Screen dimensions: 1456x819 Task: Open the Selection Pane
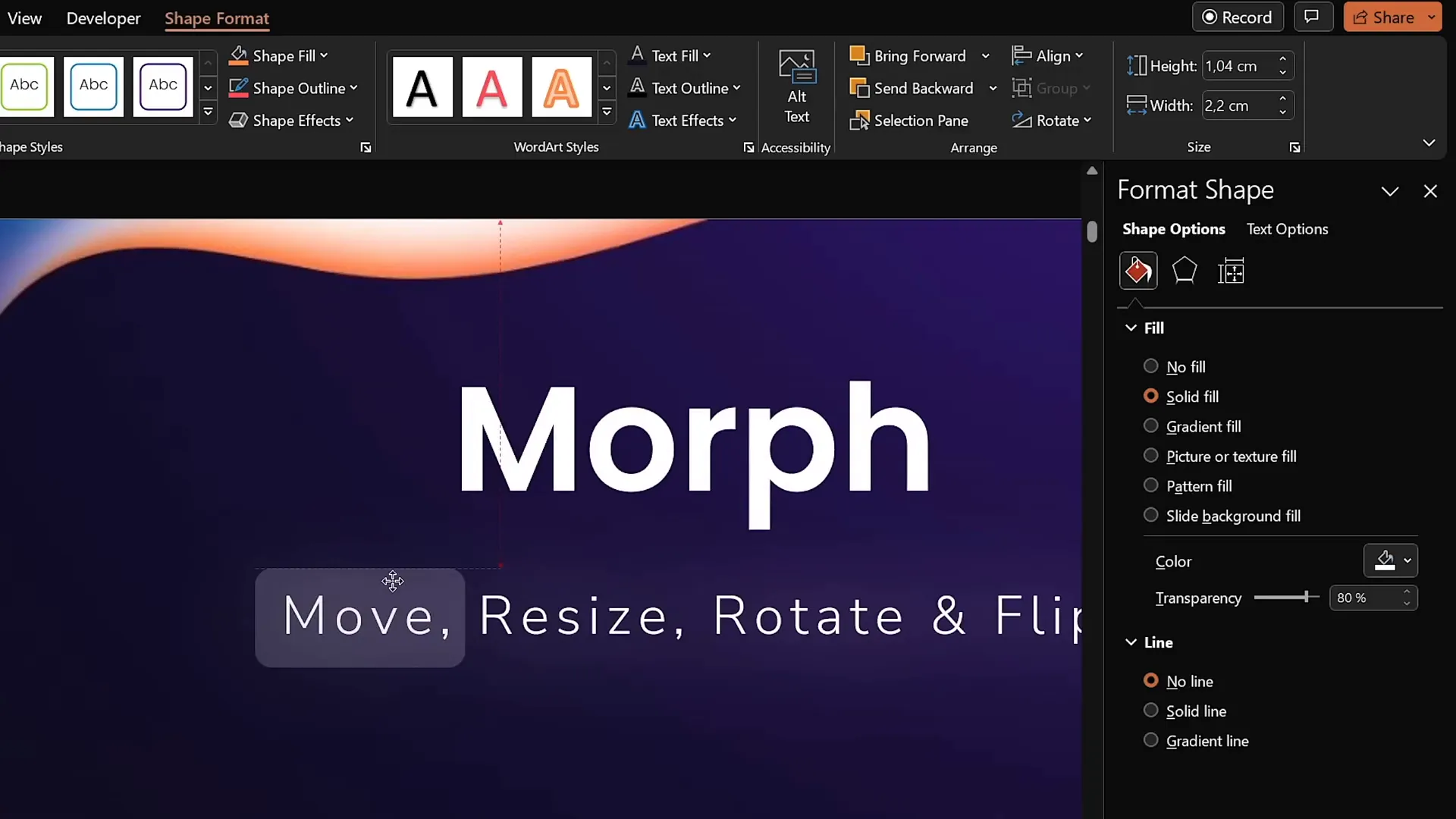[x=908, y=121]
